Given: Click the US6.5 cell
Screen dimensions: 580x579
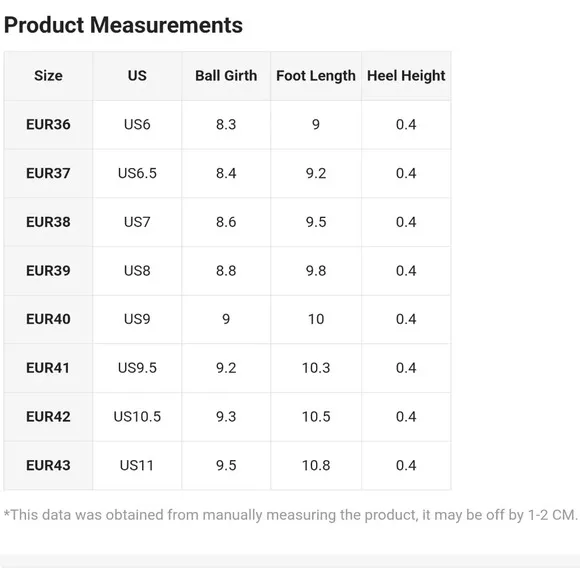Looking at the screenshot, I should (x=137, y=174).
